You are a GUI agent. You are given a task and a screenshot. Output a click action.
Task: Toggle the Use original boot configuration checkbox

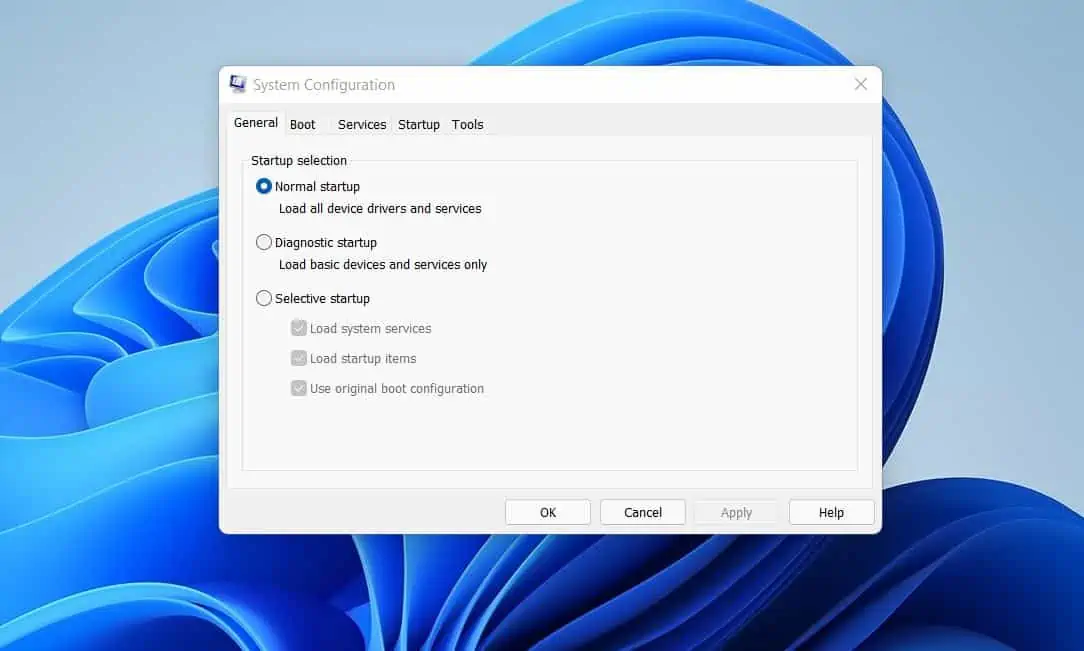point(299,388)
